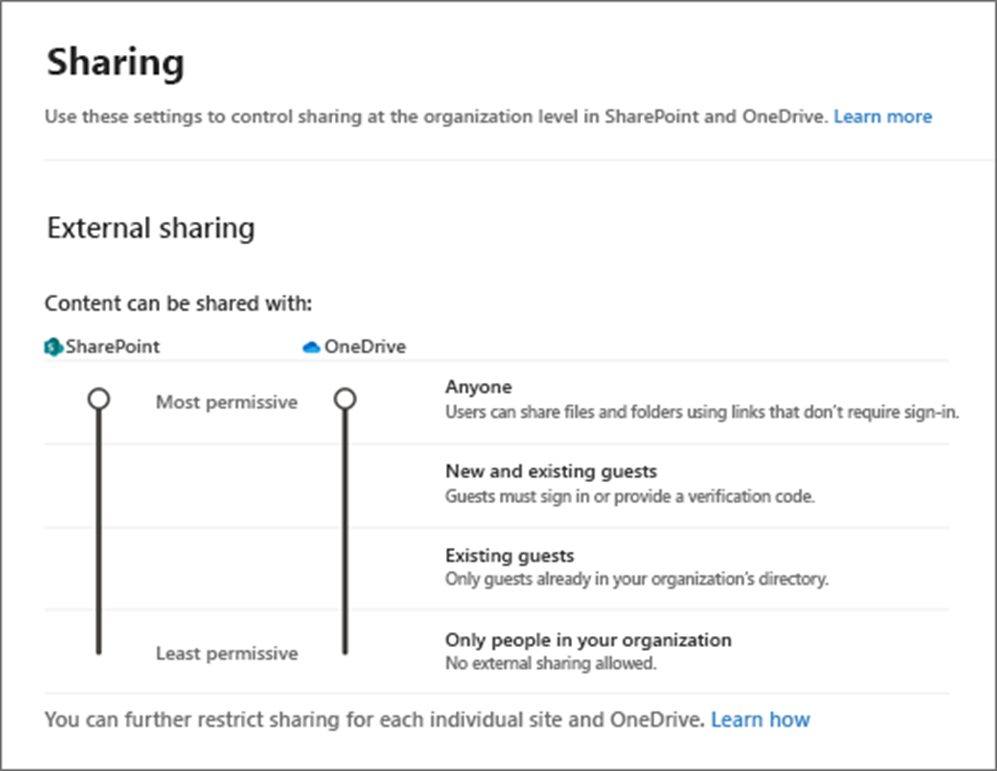Open the "Learn how" link

point(761,719)
